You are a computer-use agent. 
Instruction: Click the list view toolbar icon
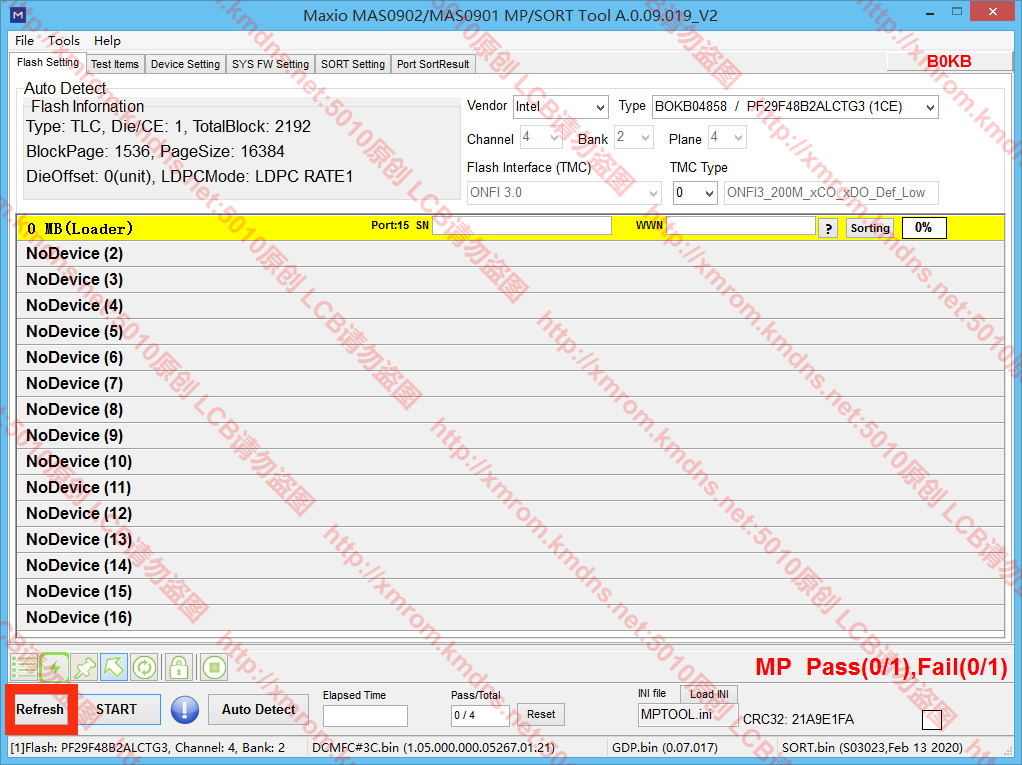tap(24, 667)
